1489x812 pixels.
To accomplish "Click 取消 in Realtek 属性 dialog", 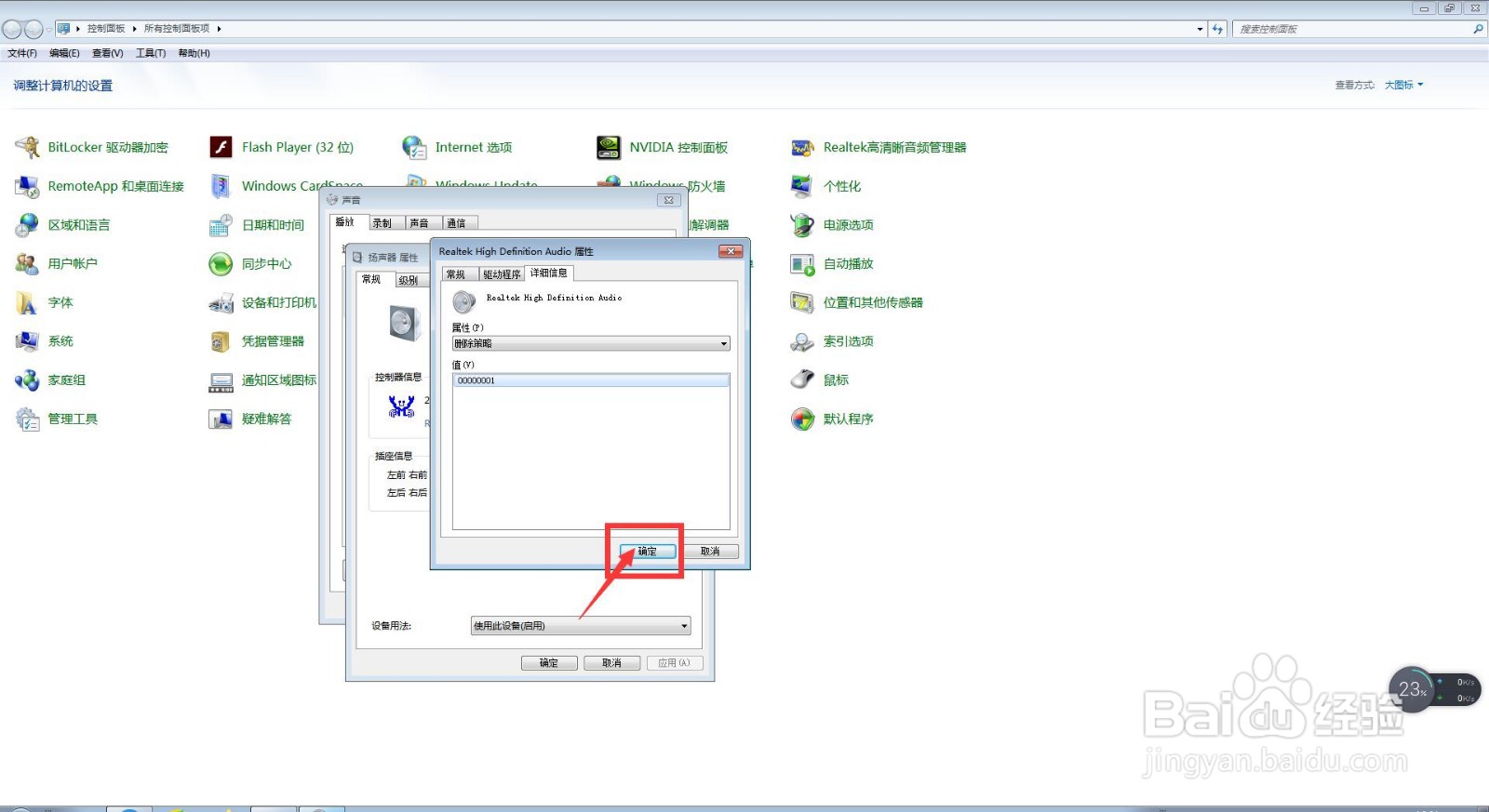I will 710,552.
